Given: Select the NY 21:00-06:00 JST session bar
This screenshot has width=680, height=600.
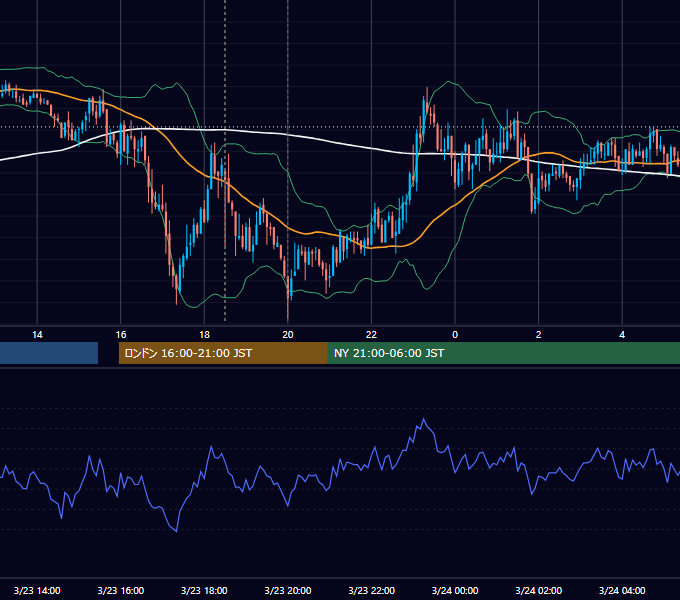Looking at the screenshot, I should pos(504,353).
